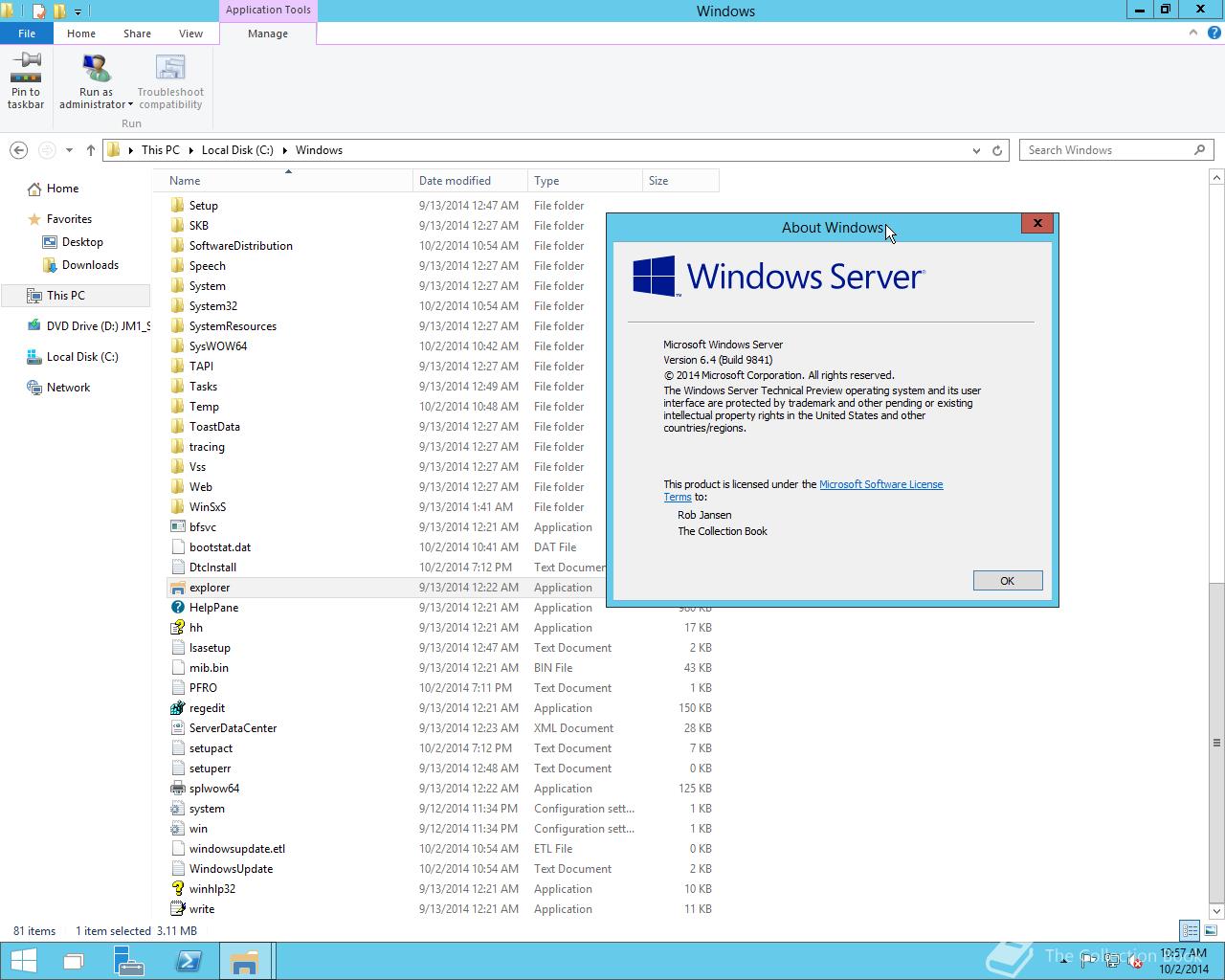
Task: Select the Manage ribbon tab
Action: coord(268,33)
